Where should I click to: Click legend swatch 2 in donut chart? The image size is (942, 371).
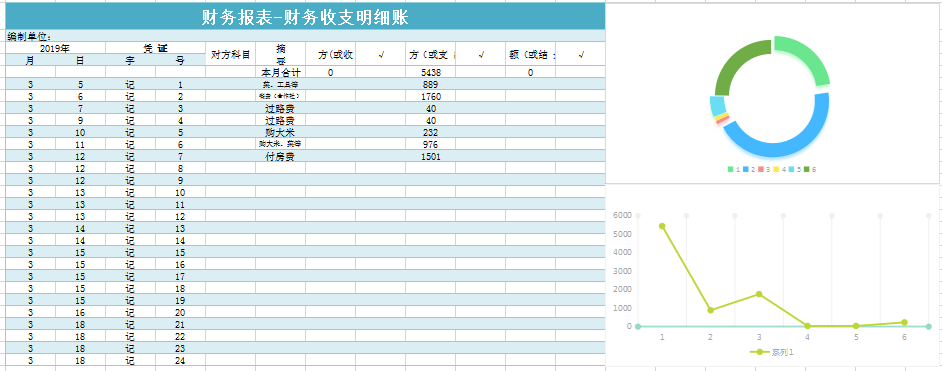point(746,169)
